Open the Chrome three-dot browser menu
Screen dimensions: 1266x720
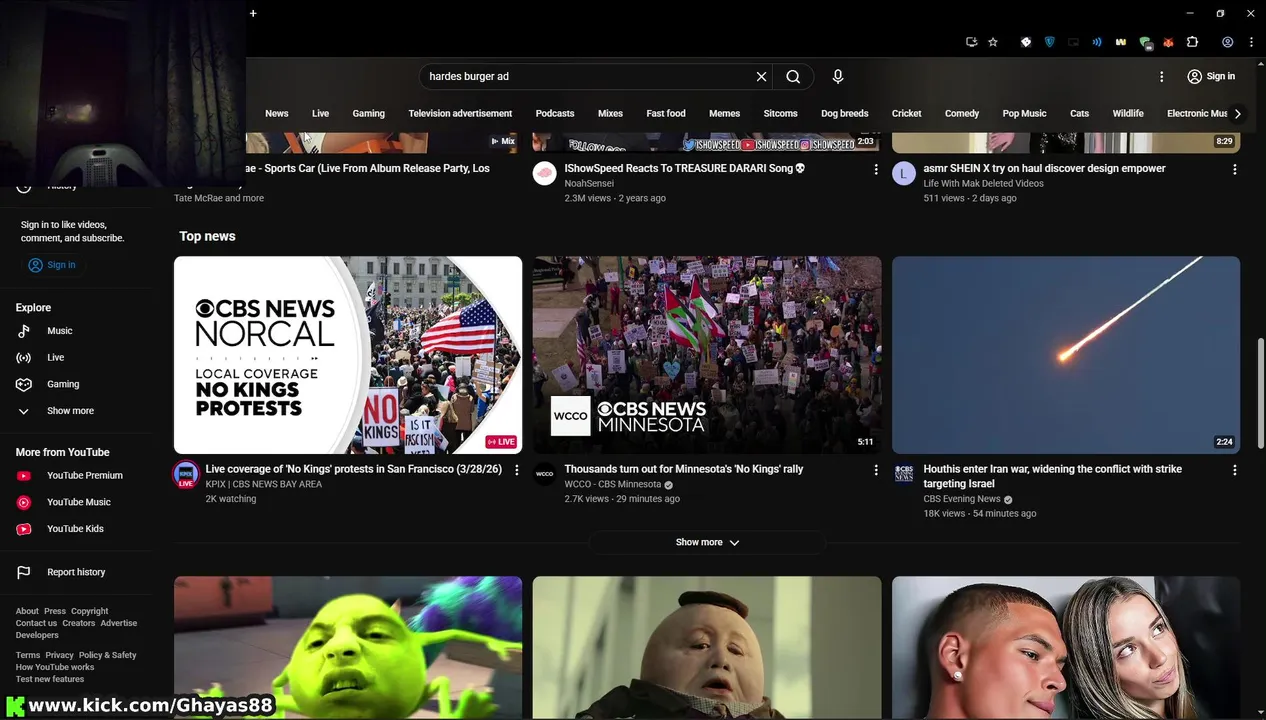tap(1251, 42)
